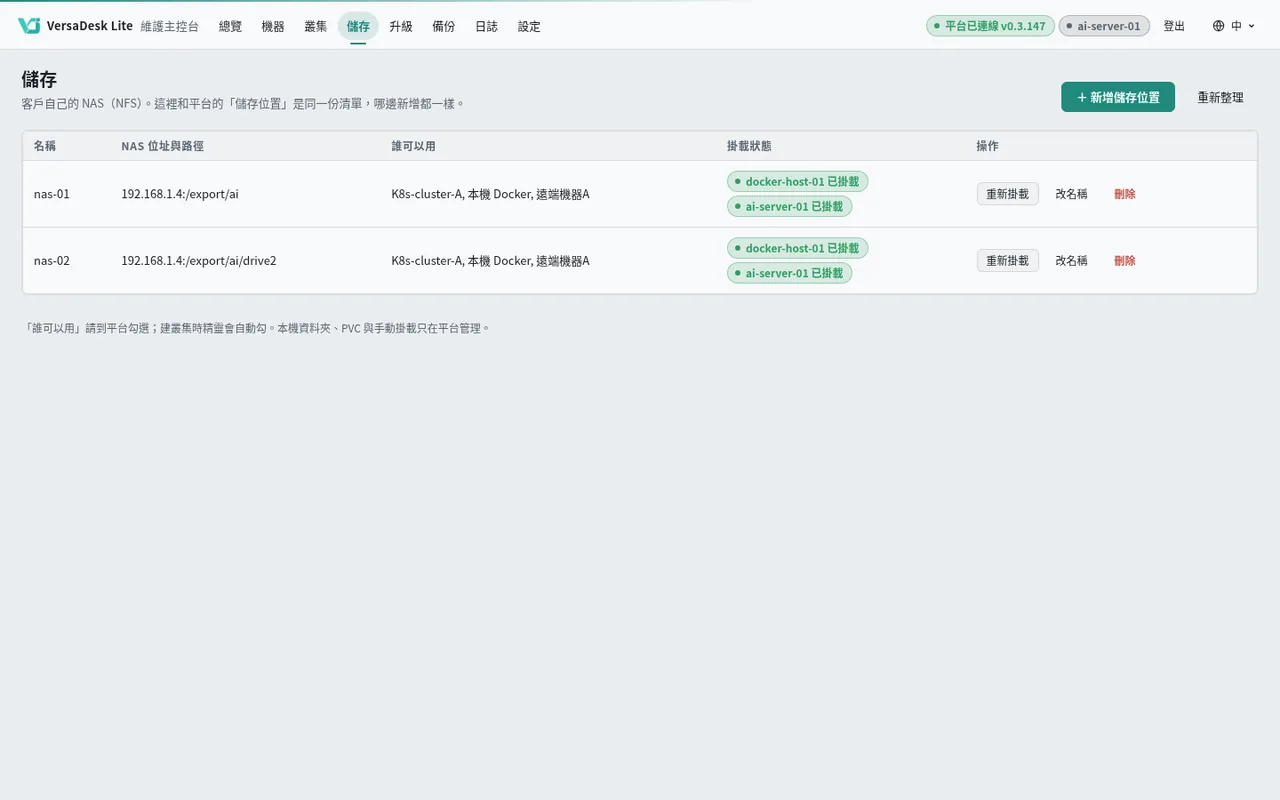Screen dimensions: 1280x800
Task: Log out with 登出
Action: pyautogui.click(x=1174, y=26)
